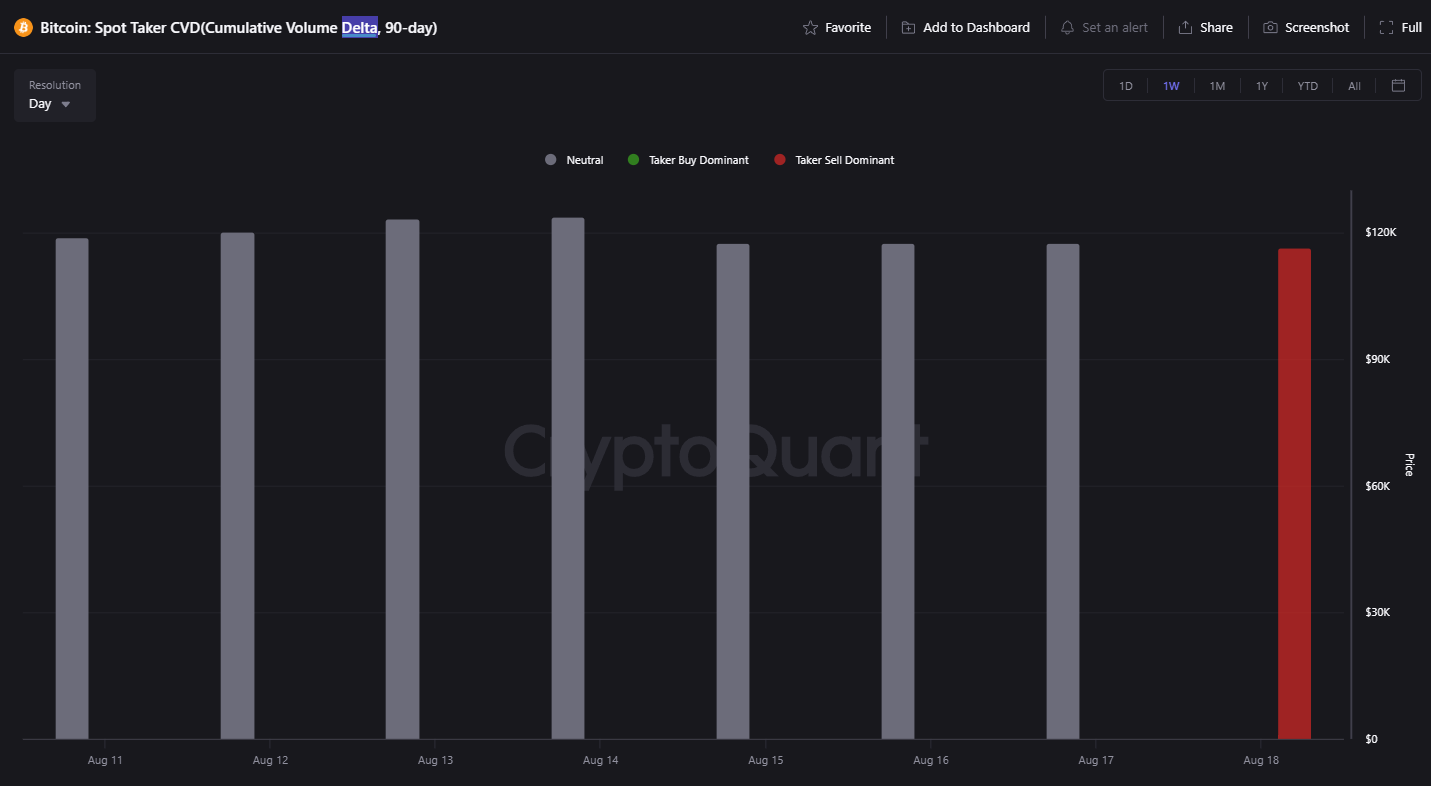The height and width of the screenshot is (786, 1431).
Task: Expand chart to Full screen
Action: (1400, 28)
